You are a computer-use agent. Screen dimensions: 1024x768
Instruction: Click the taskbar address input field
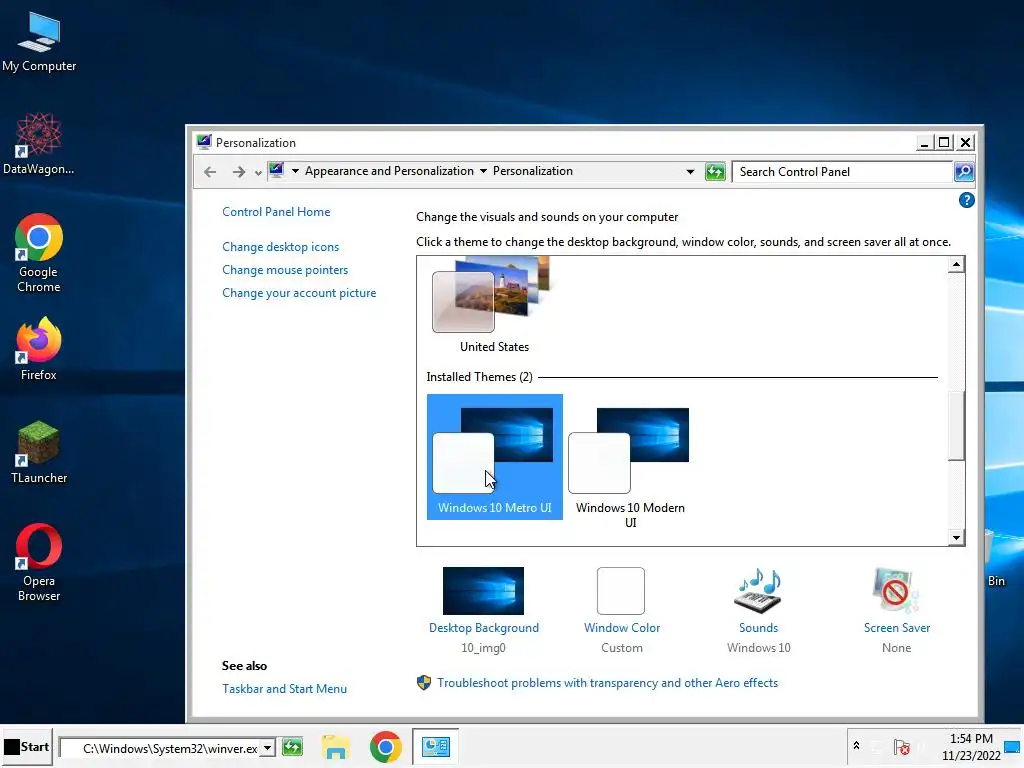(x=161, y=748)
